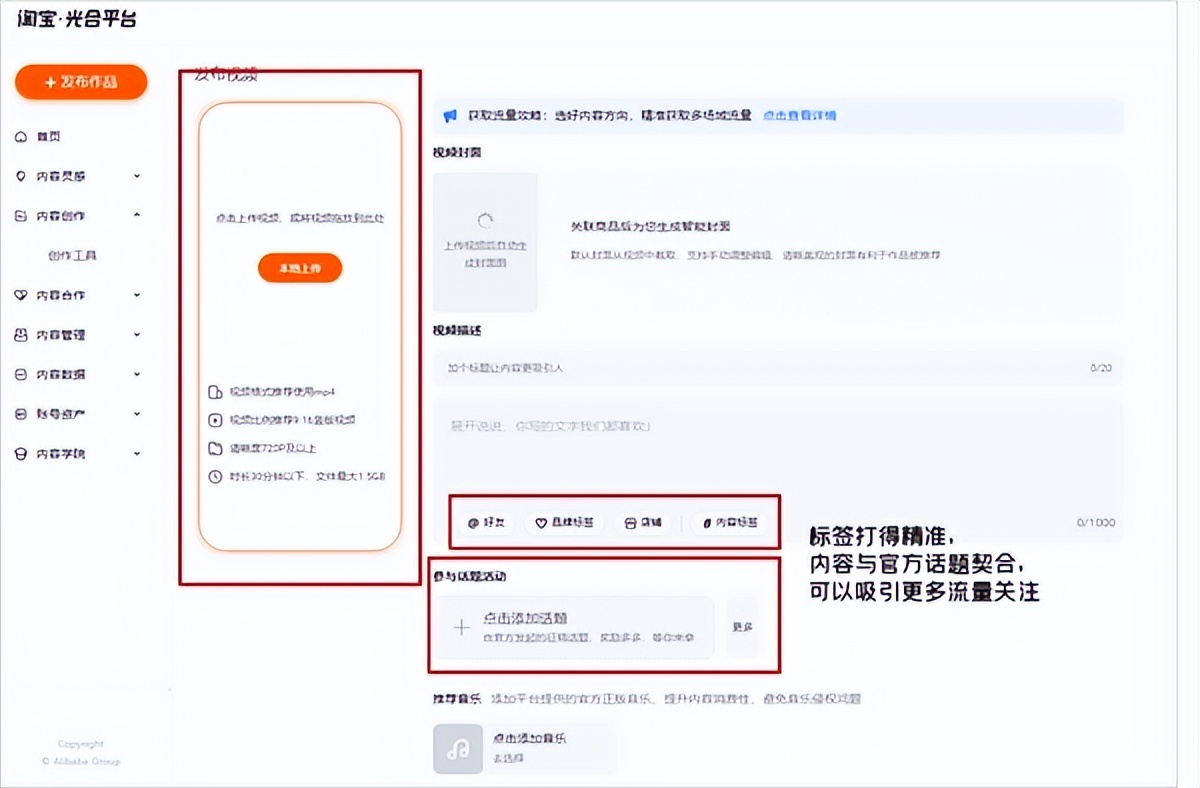Select the 内容学院 icon in sidebar
1200x788 pixels.
(x=22, y=452)
